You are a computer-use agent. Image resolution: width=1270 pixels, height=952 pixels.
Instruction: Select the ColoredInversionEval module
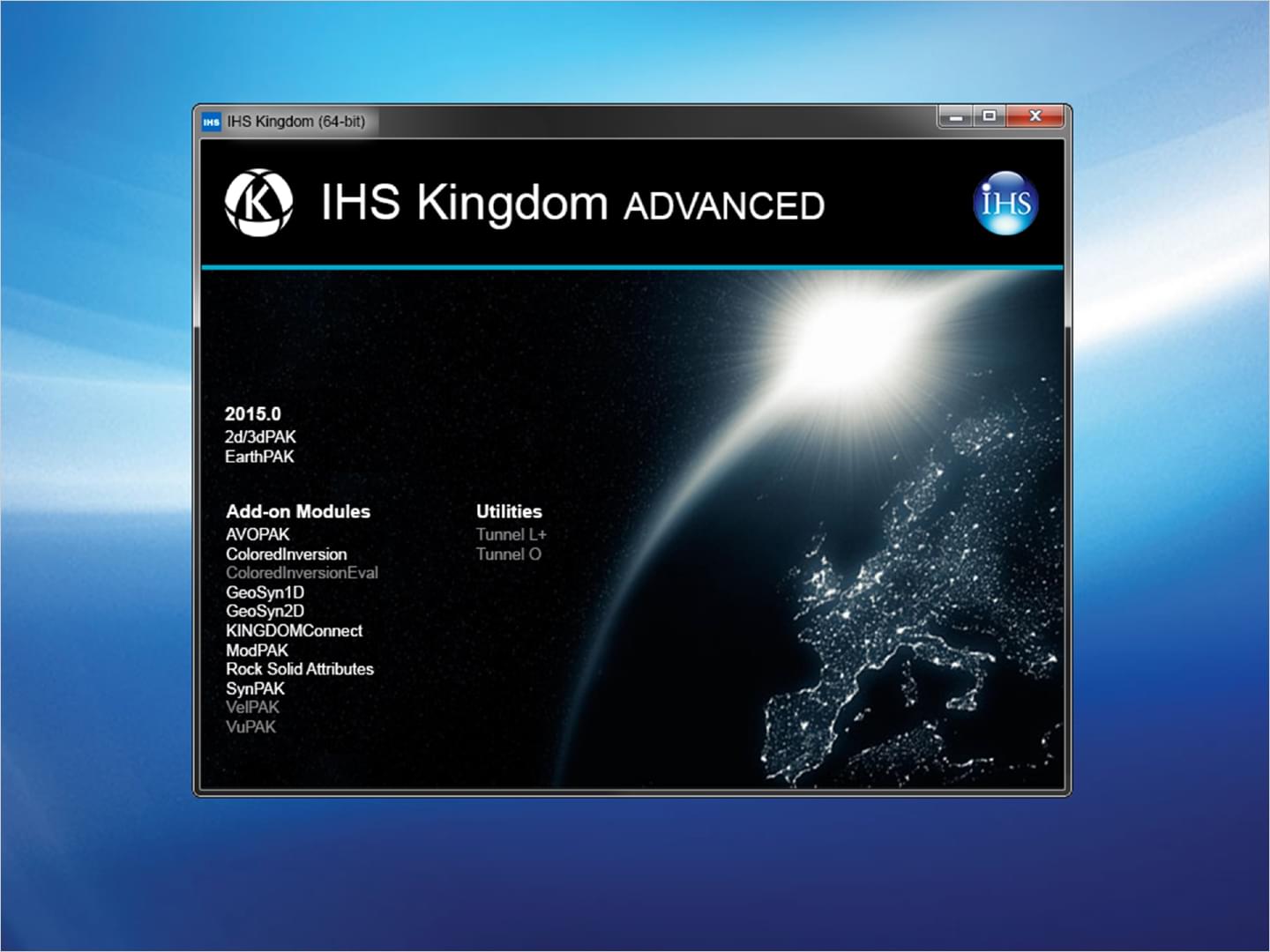coord(302,573)
